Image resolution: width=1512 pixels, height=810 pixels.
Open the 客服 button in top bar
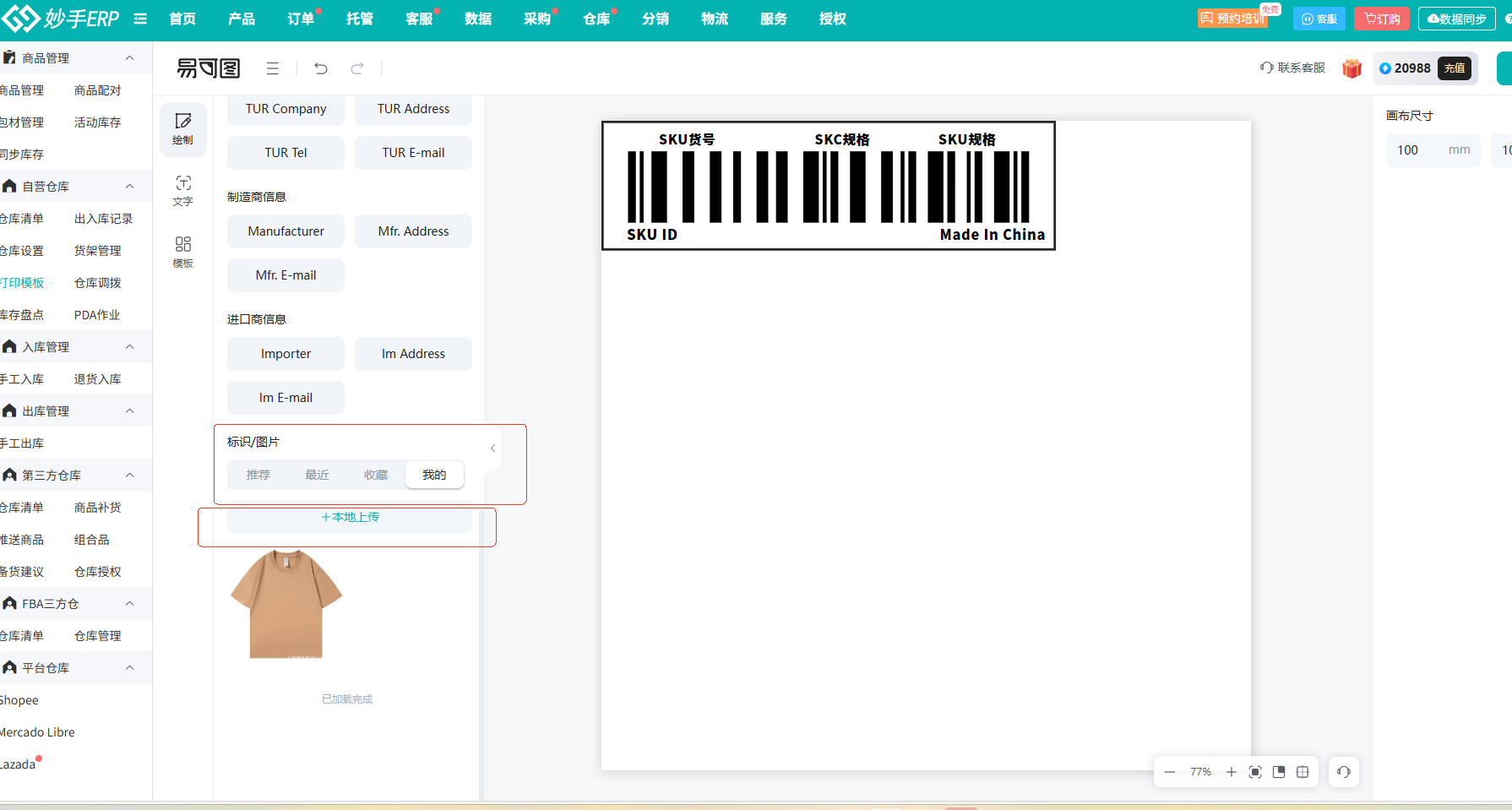(x=1319, y=19)
